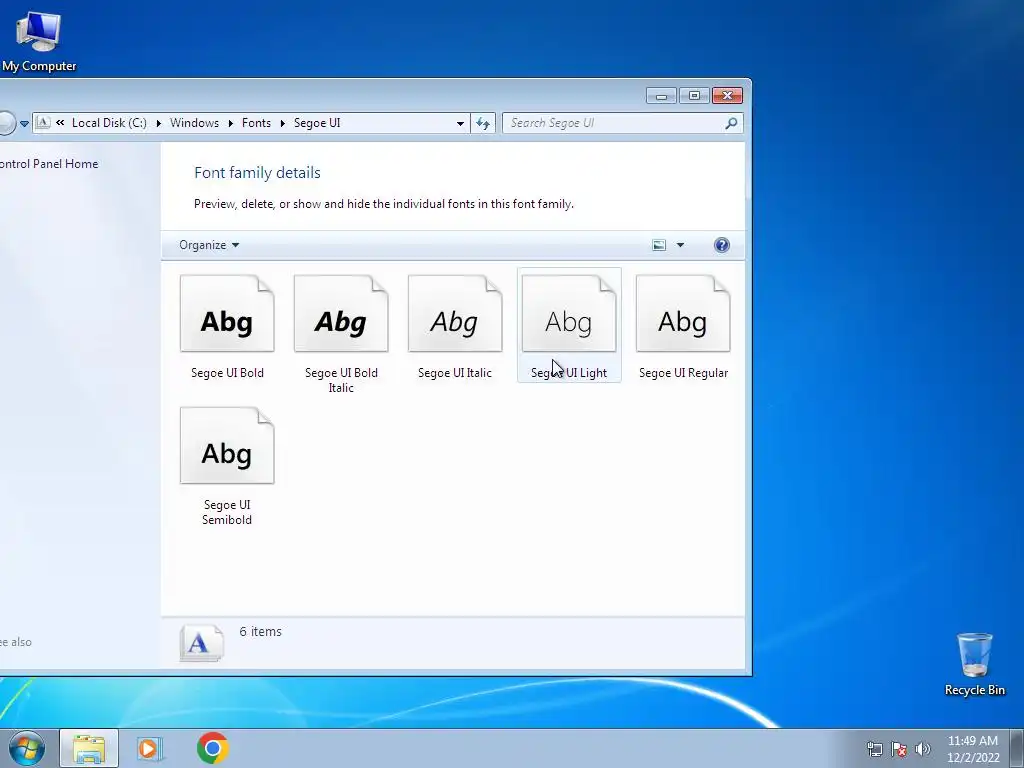Maximize the Fonts window
Viewport: 1024px width, 768px height.
[x=694, y=96]
